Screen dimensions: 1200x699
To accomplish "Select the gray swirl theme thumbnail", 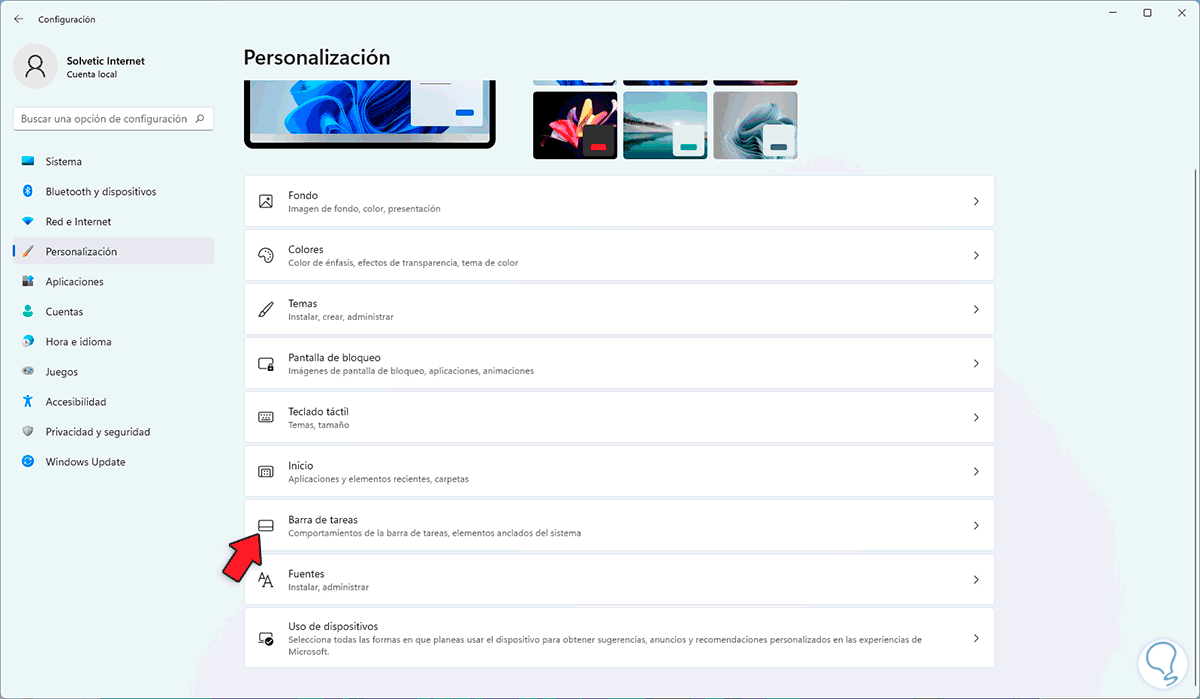I will click(x=755, y=125).
